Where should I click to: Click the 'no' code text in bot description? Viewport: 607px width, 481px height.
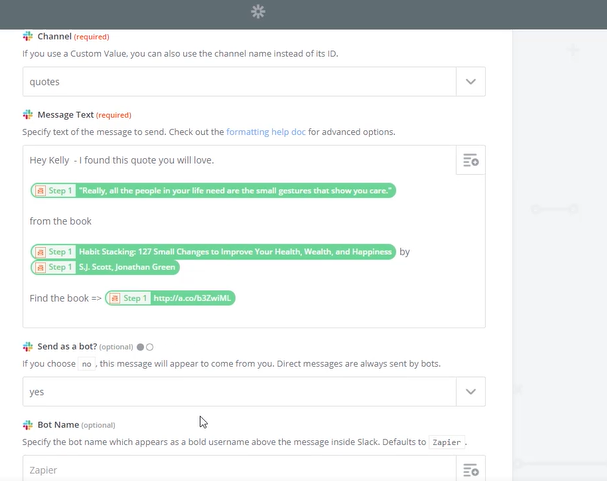pos(87,364)
